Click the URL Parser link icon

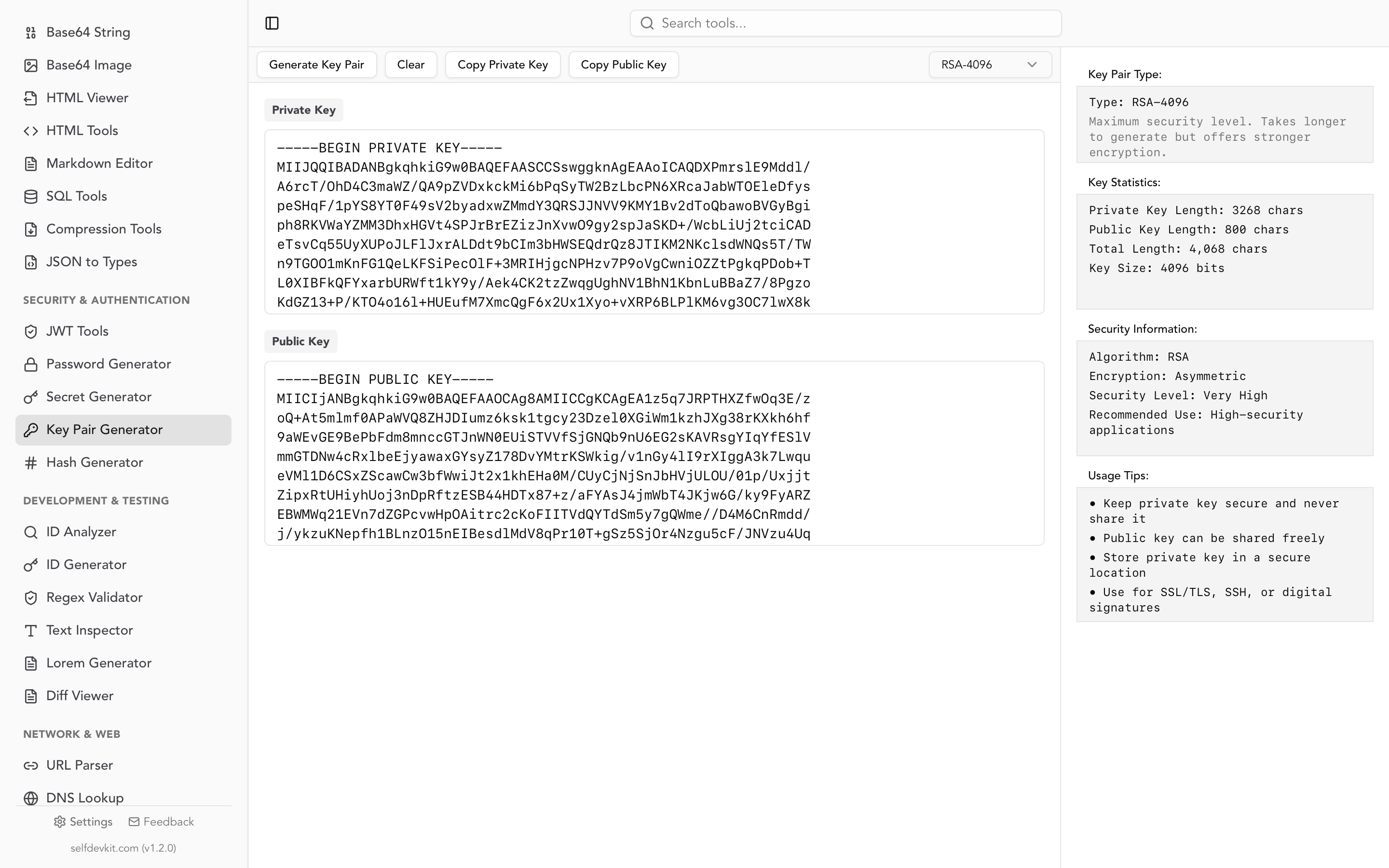[x=31, y=765]
